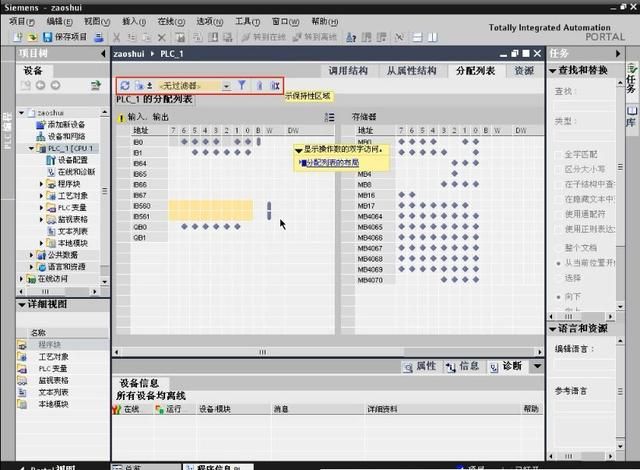
Task: Switch to the 从属性结构 tab
Action: pos(411,71)
